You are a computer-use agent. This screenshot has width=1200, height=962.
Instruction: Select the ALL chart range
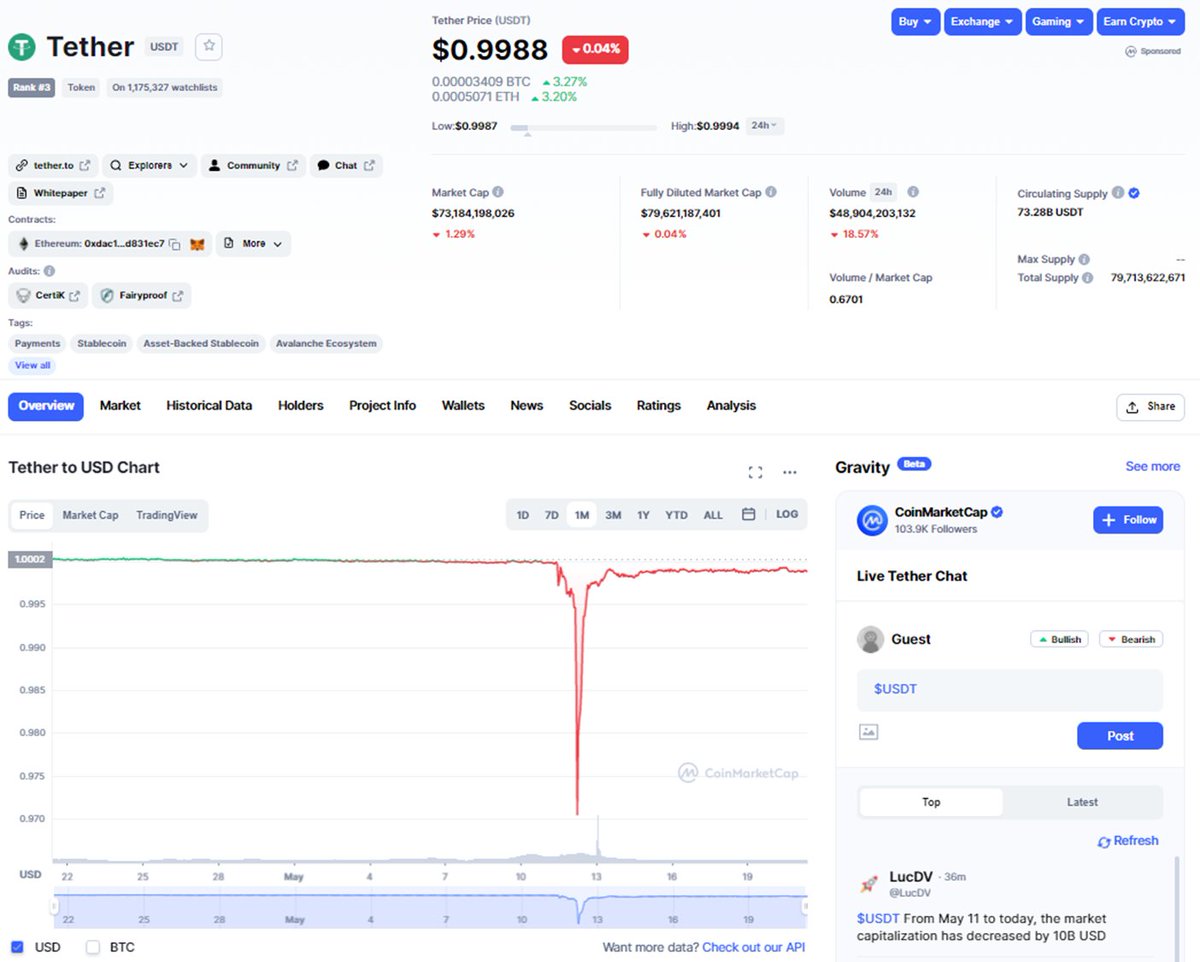(x=713, y=515)
